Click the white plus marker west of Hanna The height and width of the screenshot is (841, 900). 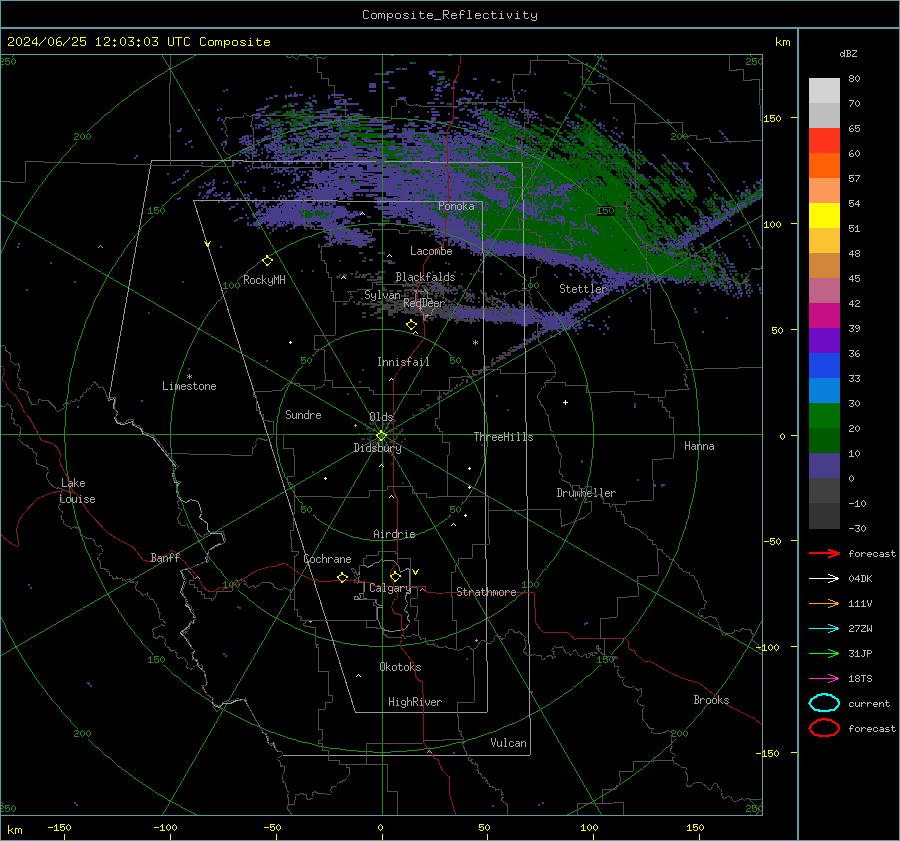565,402
